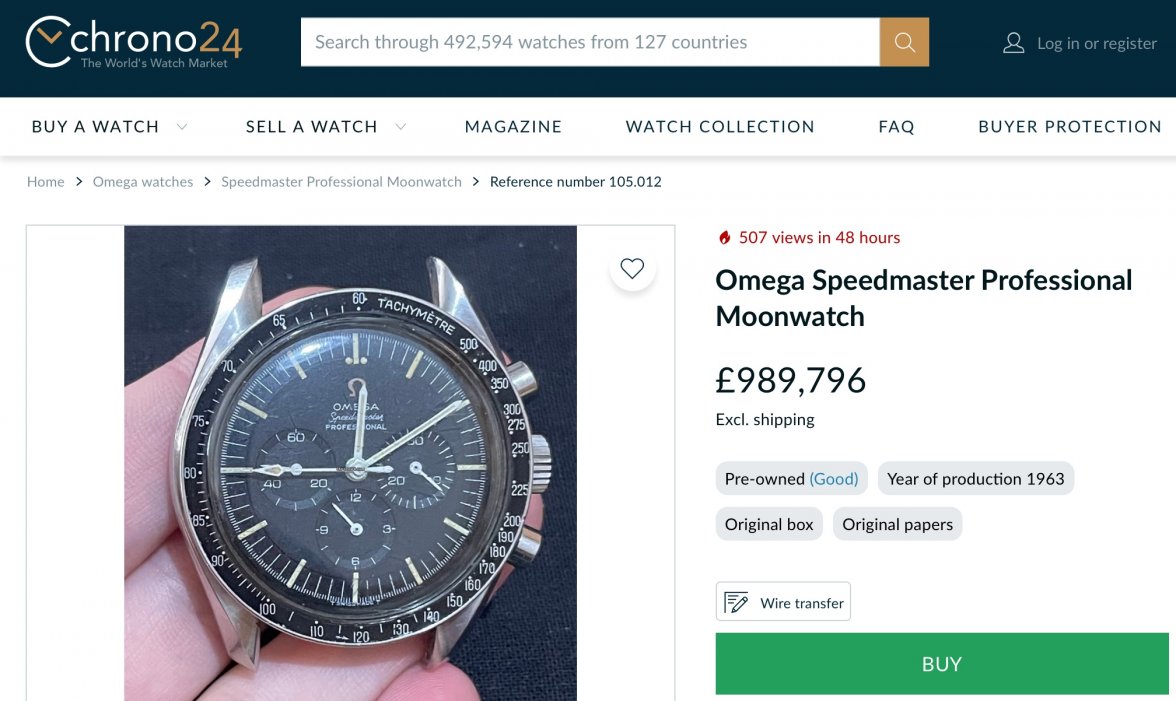Viewport: 1176px width, 701px height.
Task: Open the Omega watches breadcrumb
Action: [143, 182]
